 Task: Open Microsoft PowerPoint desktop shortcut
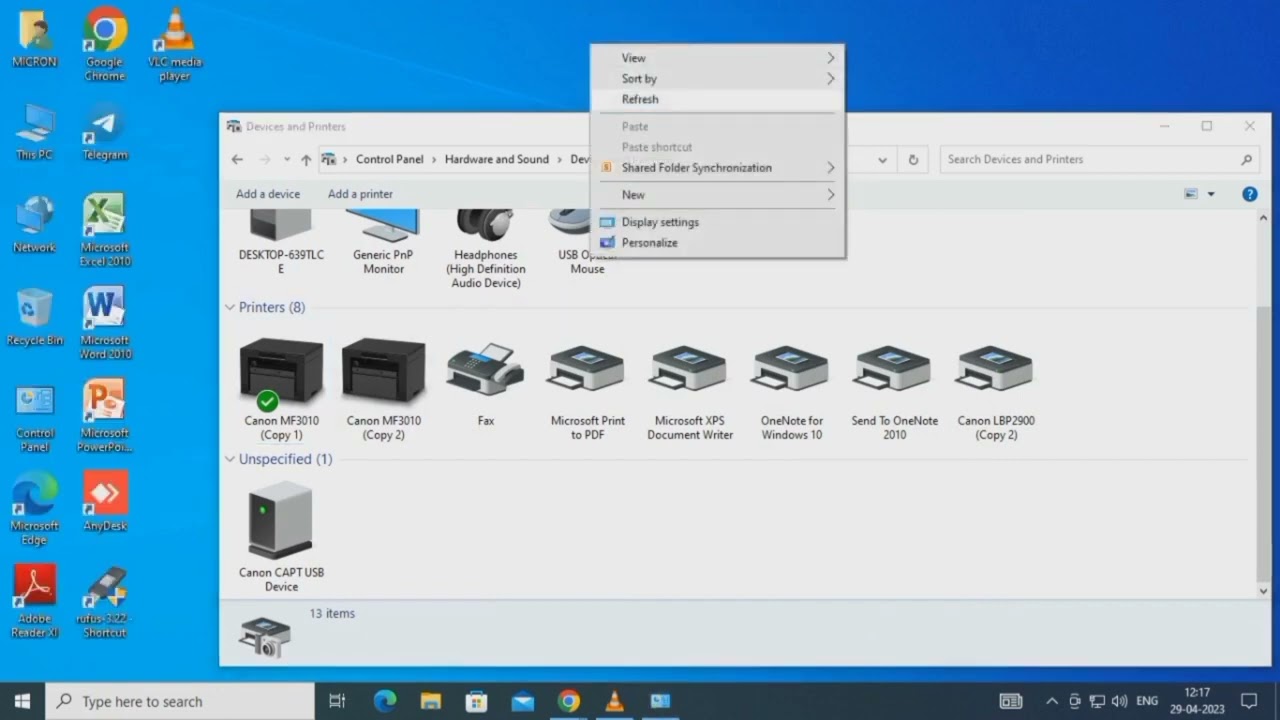(105, 416)
